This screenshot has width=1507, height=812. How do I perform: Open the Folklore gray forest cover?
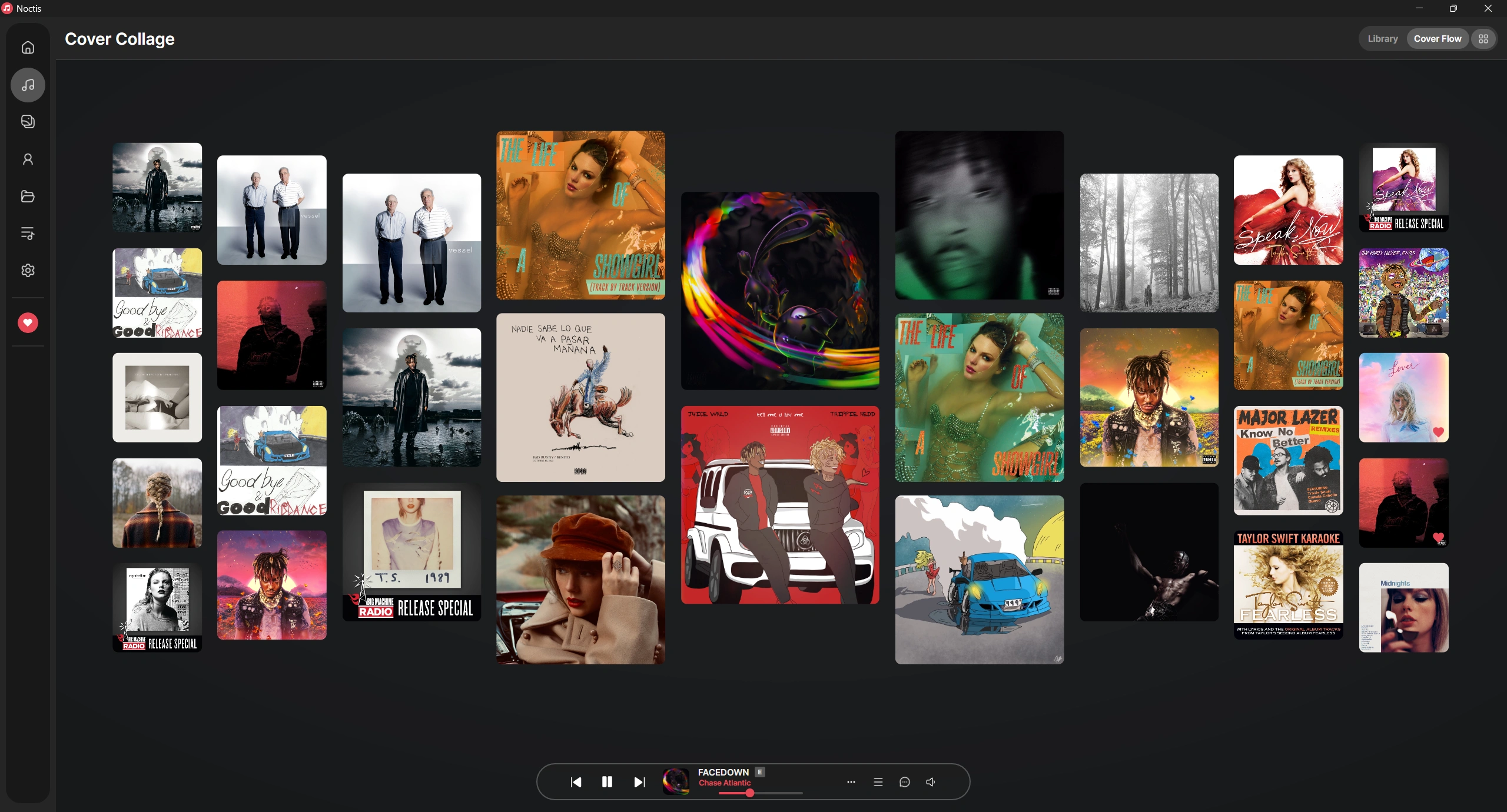point(1149,243)
